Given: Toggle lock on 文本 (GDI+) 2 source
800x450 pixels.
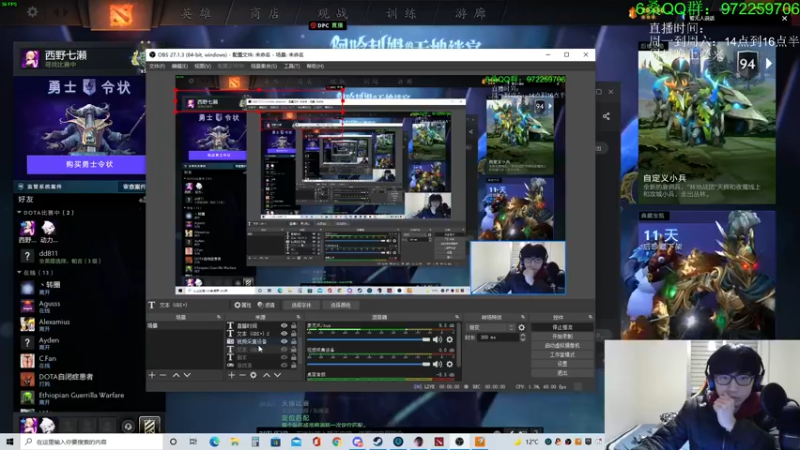Looking at the screenshot, I should [293, 333].
